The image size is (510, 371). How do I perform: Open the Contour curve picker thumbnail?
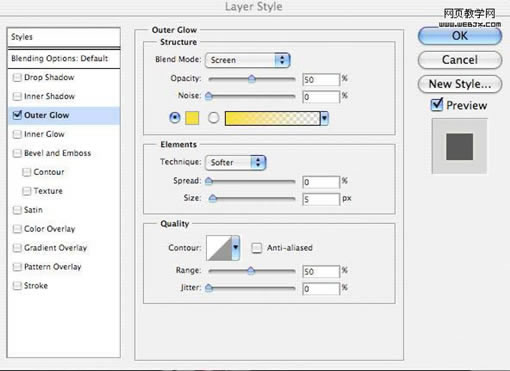219,248
